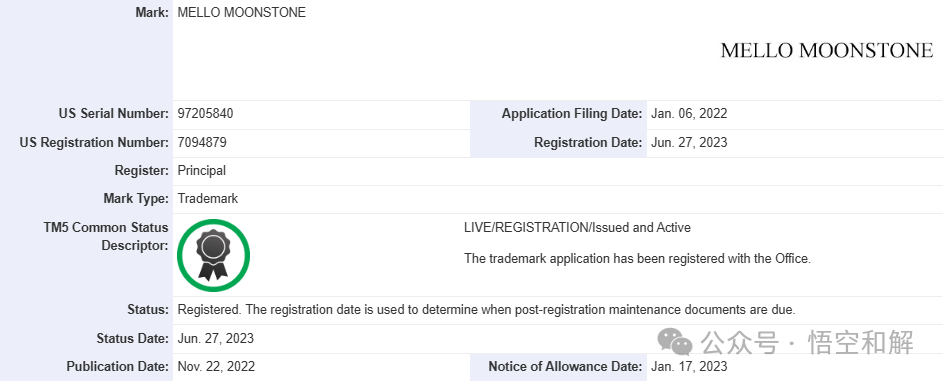The height and width of the screenshot is (381, 944).
Task: Click the green registered ribbon status icon
Action: tap(213, 255)
